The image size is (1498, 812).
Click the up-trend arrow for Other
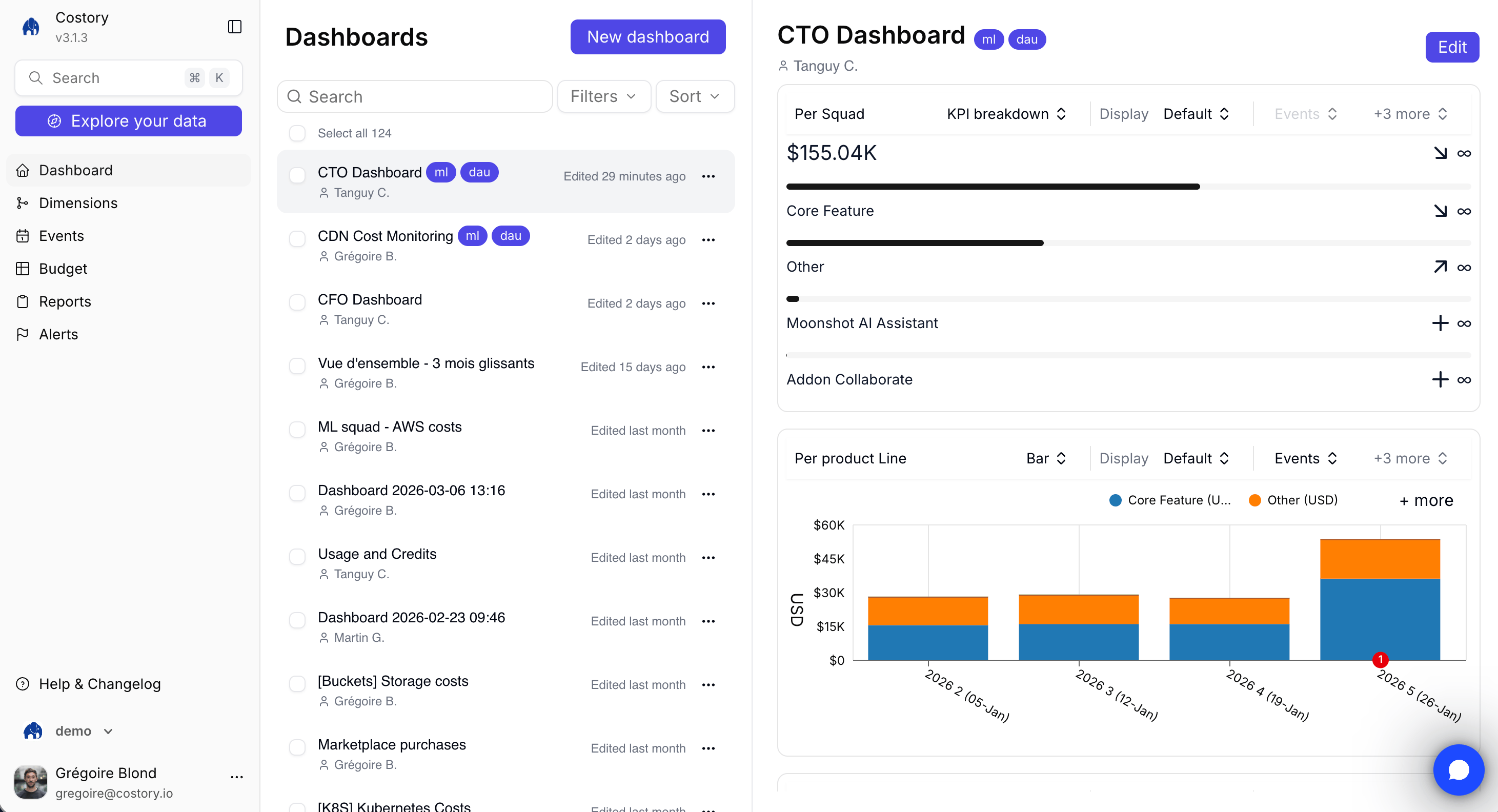click(1441, 267)
